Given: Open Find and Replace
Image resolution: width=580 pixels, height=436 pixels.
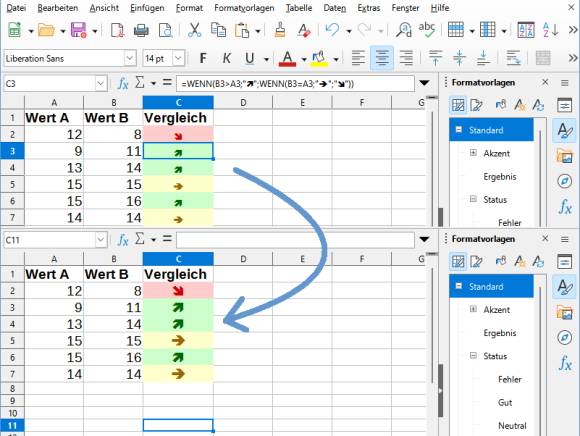Looking at the screenshot, I should [404, 30].
